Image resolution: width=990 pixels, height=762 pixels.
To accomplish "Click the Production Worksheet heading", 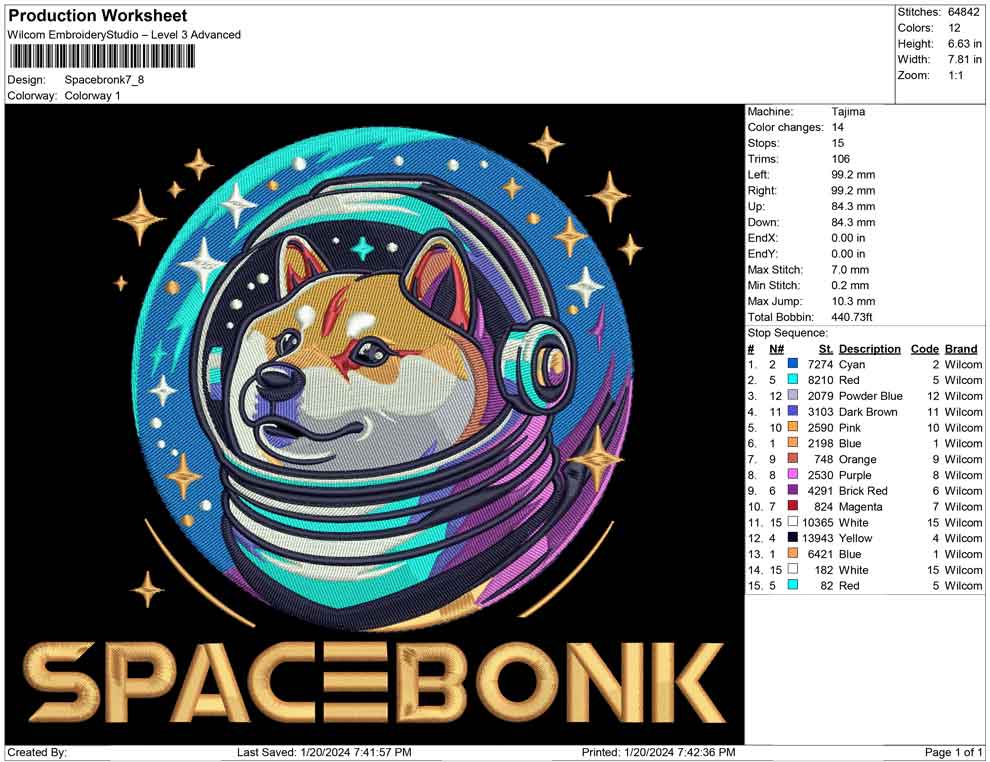I will pyautogui.click(x=97, y=16).
